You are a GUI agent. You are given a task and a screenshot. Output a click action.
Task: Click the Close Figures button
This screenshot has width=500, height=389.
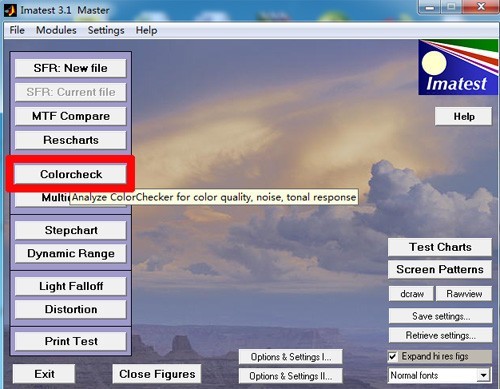coord(157,374)
